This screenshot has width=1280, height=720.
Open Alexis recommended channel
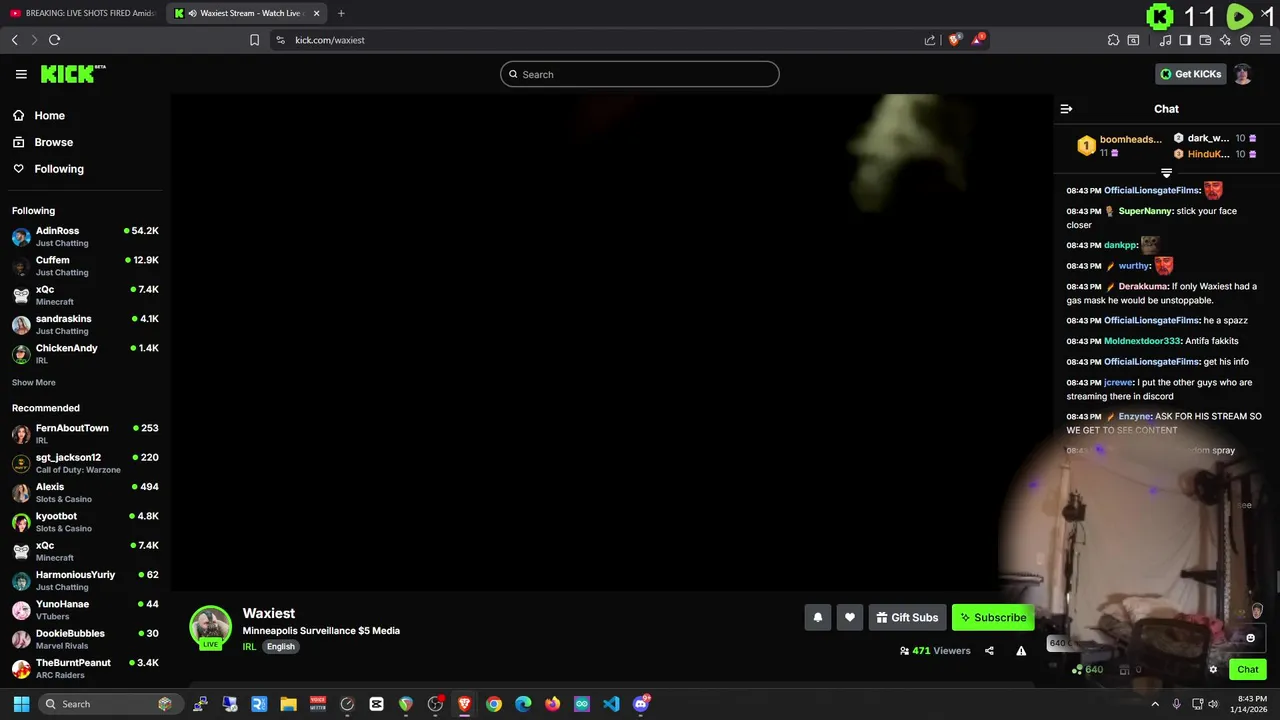(x=85, y=493)
